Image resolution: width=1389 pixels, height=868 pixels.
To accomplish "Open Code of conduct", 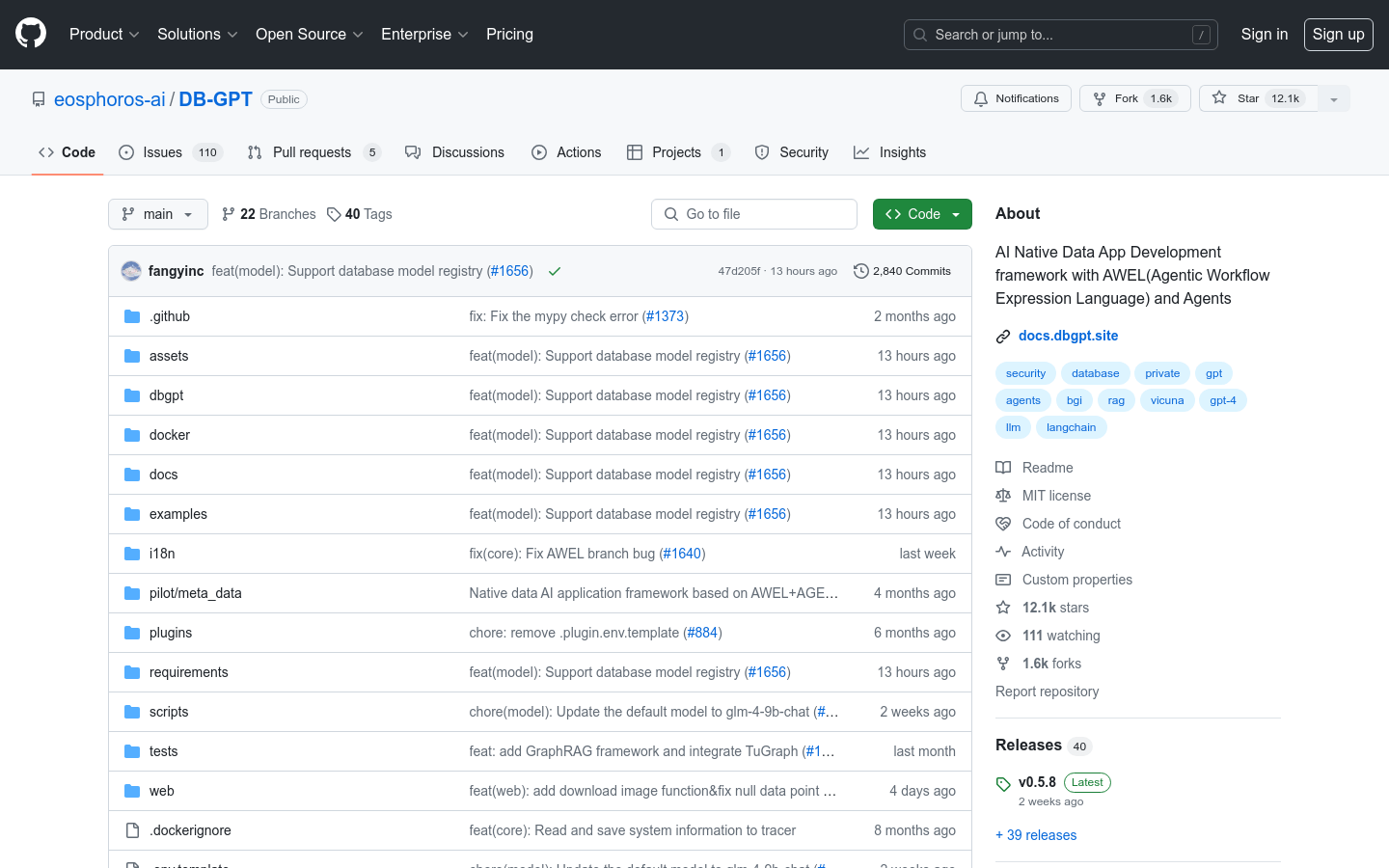I will pyautogui.click(x=1058, y=524).
